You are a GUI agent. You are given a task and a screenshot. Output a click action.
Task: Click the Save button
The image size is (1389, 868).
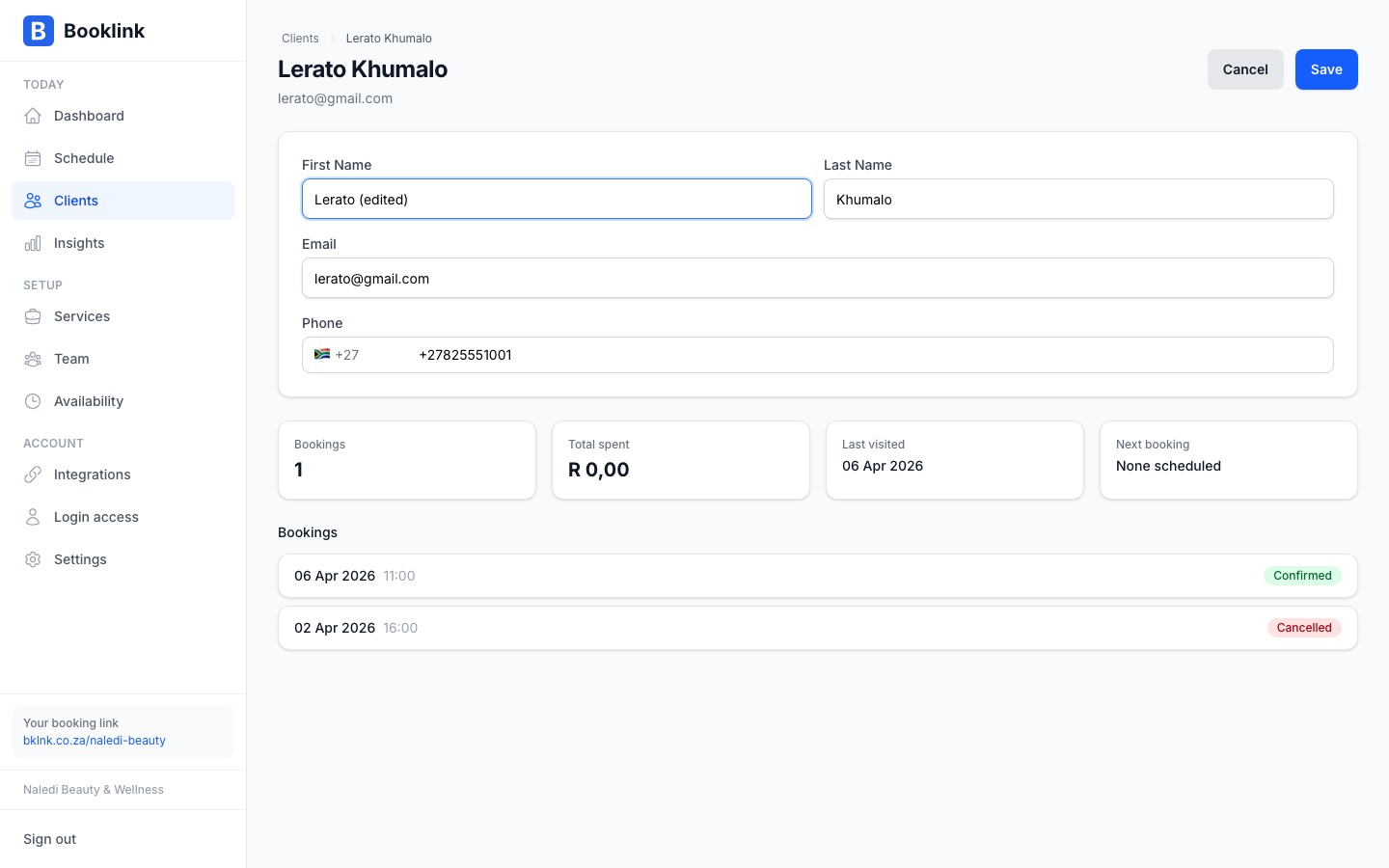[1326, 69]
